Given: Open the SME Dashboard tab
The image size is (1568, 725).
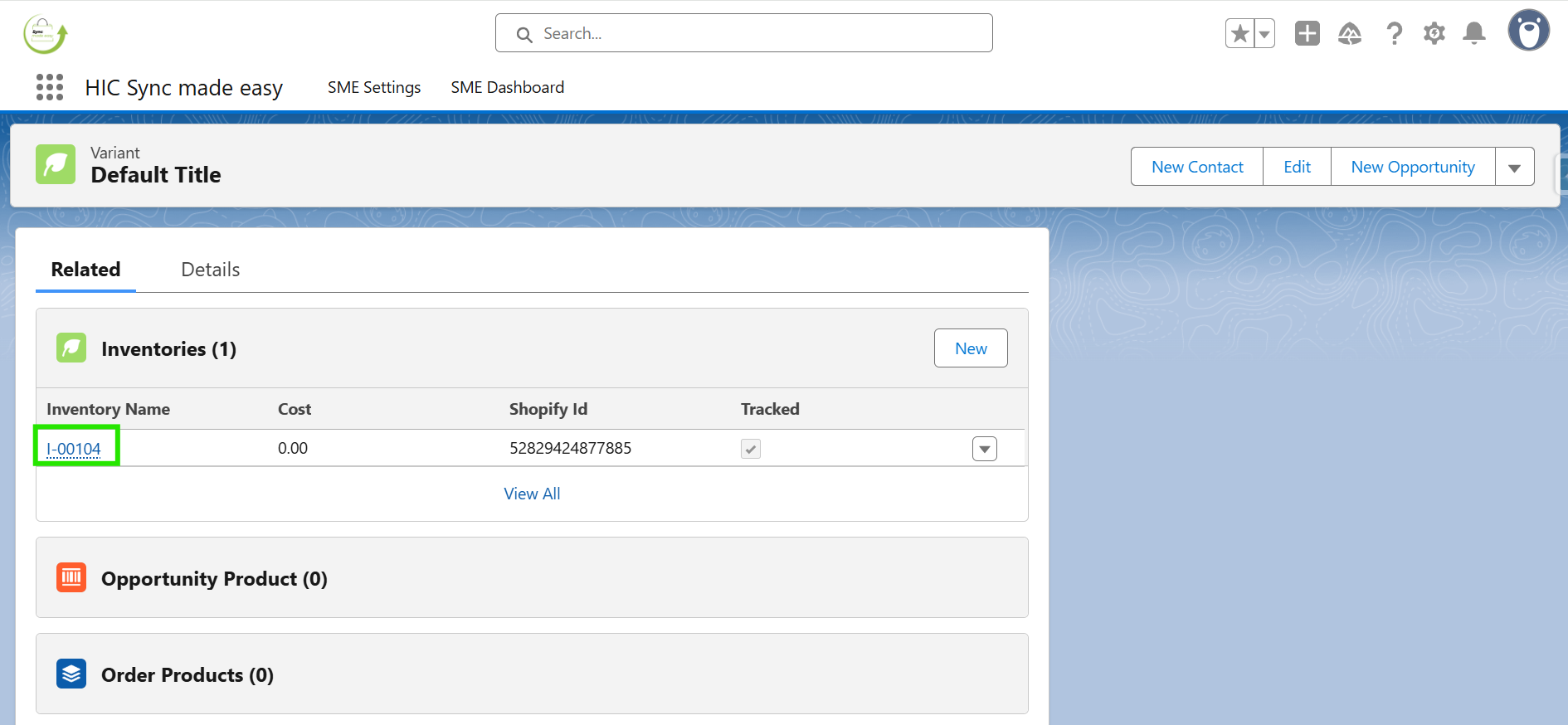Looking at the screenshot, I should coord(508,87).
